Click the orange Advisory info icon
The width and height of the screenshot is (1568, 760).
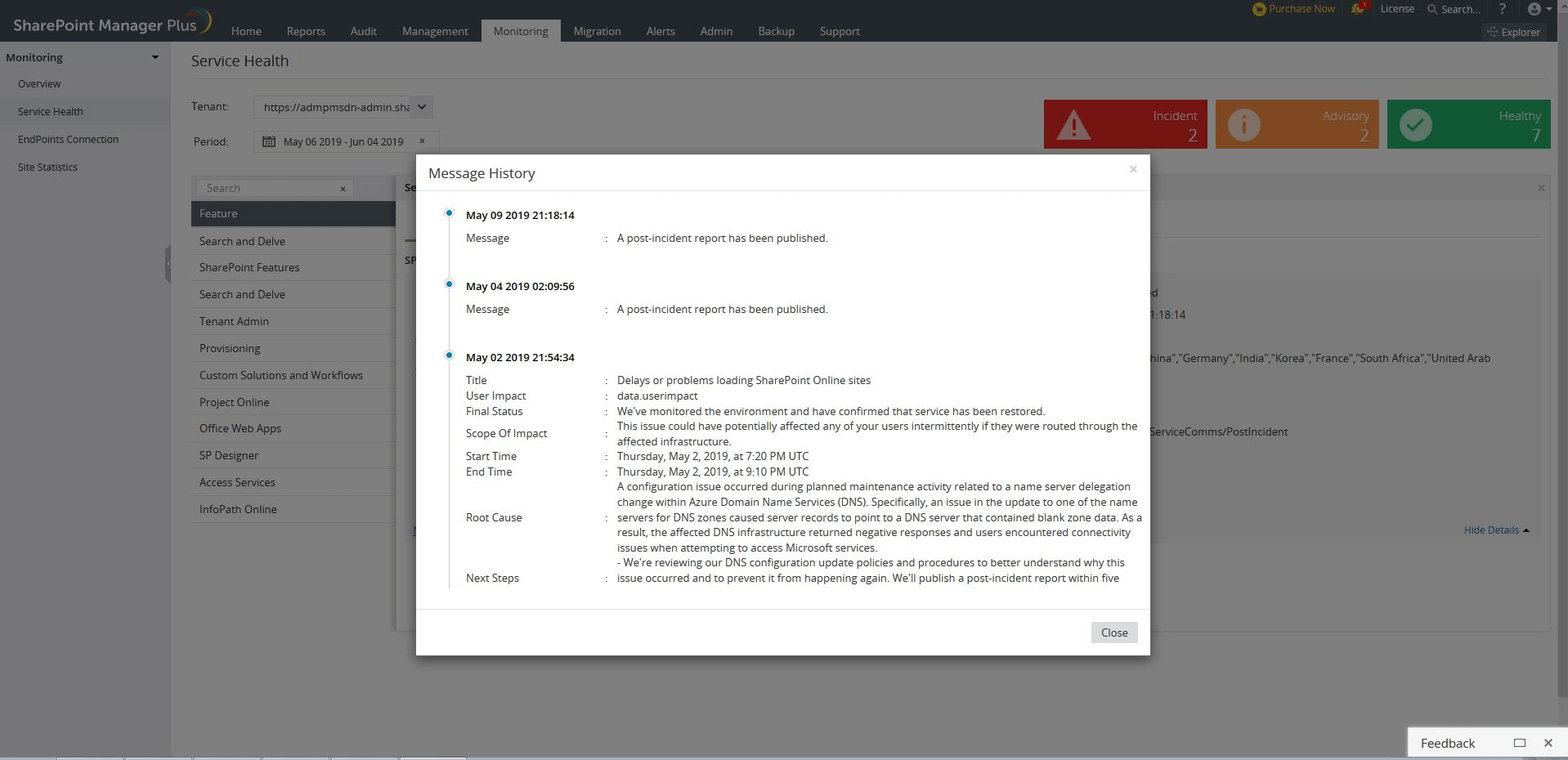pos(1244,125)
